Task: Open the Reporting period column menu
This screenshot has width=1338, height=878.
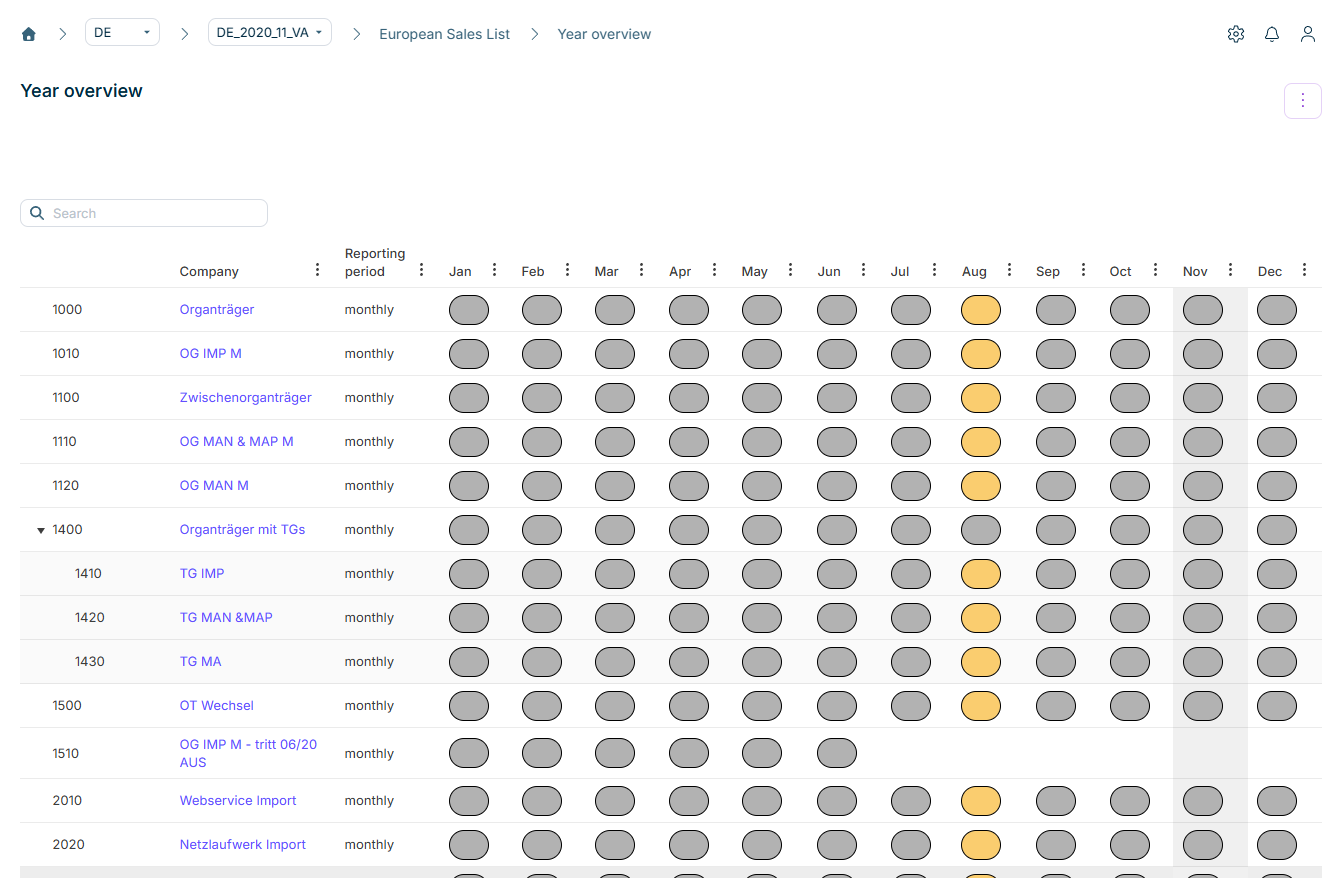Action: click(422, 270)
